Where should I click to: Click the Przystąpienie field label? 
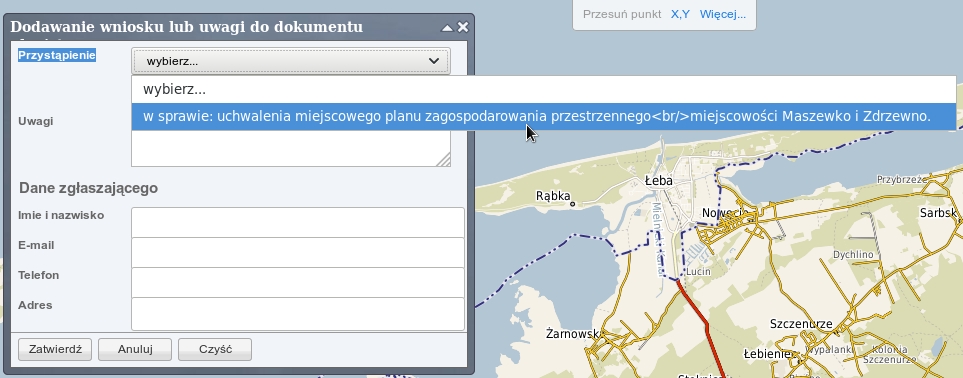tap(57, 55)
